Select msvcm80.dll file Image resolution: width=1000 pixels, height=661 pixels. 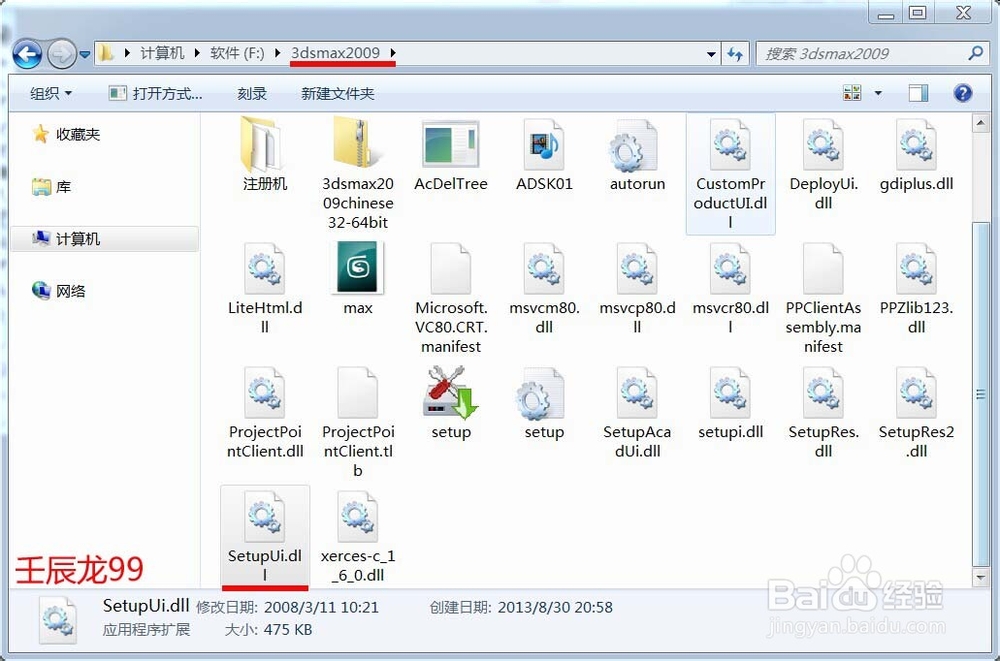pyautogui.click(x=544, y=288)
